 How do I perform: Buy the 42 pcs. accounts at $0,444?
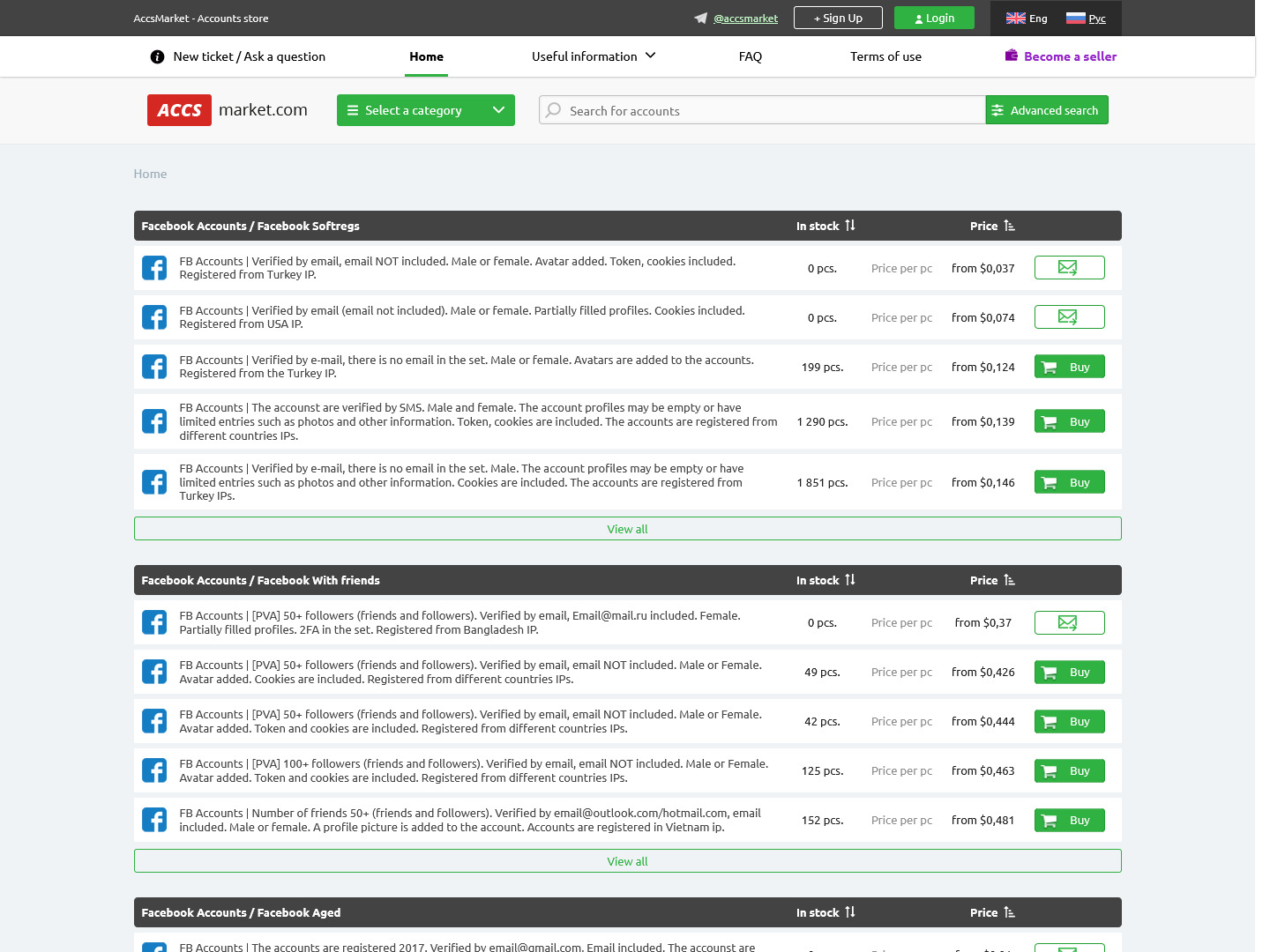(1069, 721)
